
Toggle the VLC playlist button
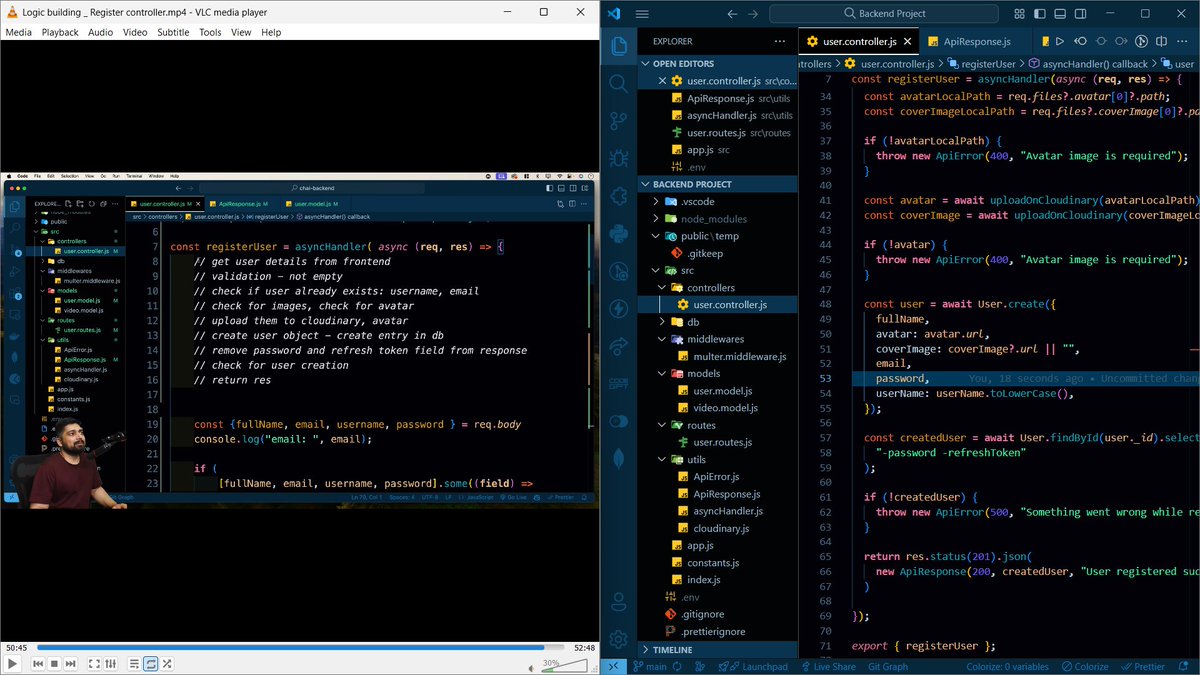(x=134, y=663)
